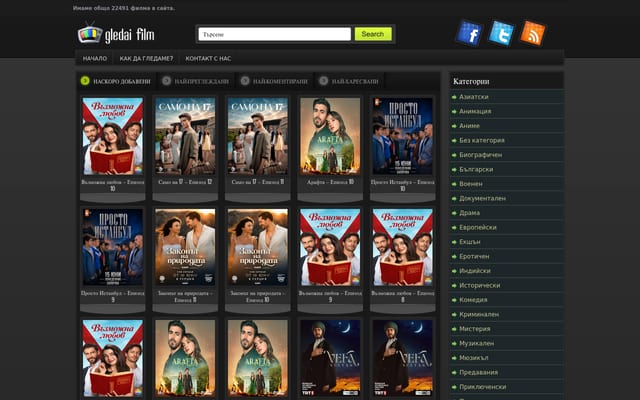
Task: Open the КАК ДА ГЛЕДАМЕ? menu item
Action: (x=146, y=58)
